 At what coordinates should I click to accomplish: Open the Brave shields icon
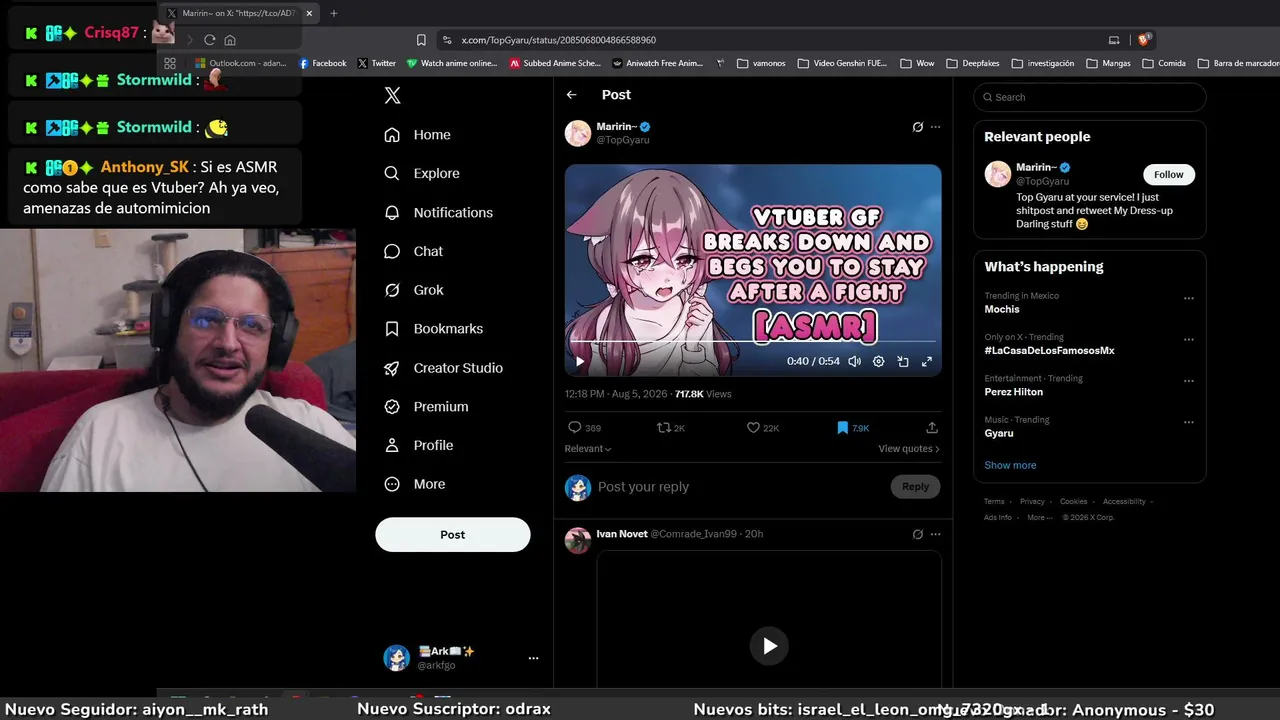click(1144, 40)
